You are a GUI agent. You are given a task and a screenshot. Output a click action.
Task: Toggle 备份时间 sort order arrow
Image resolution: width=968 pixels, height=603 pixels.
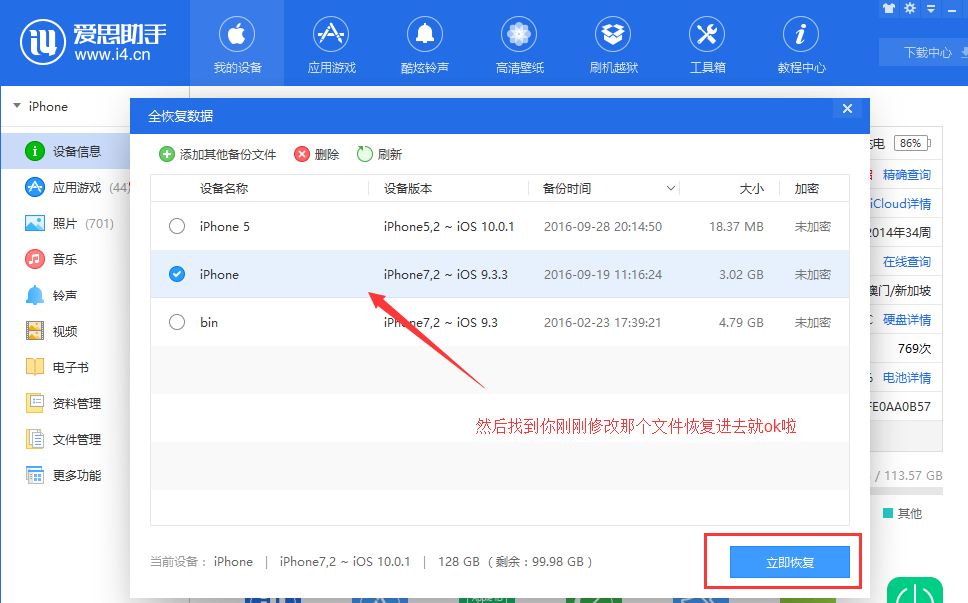click(670, 188)
